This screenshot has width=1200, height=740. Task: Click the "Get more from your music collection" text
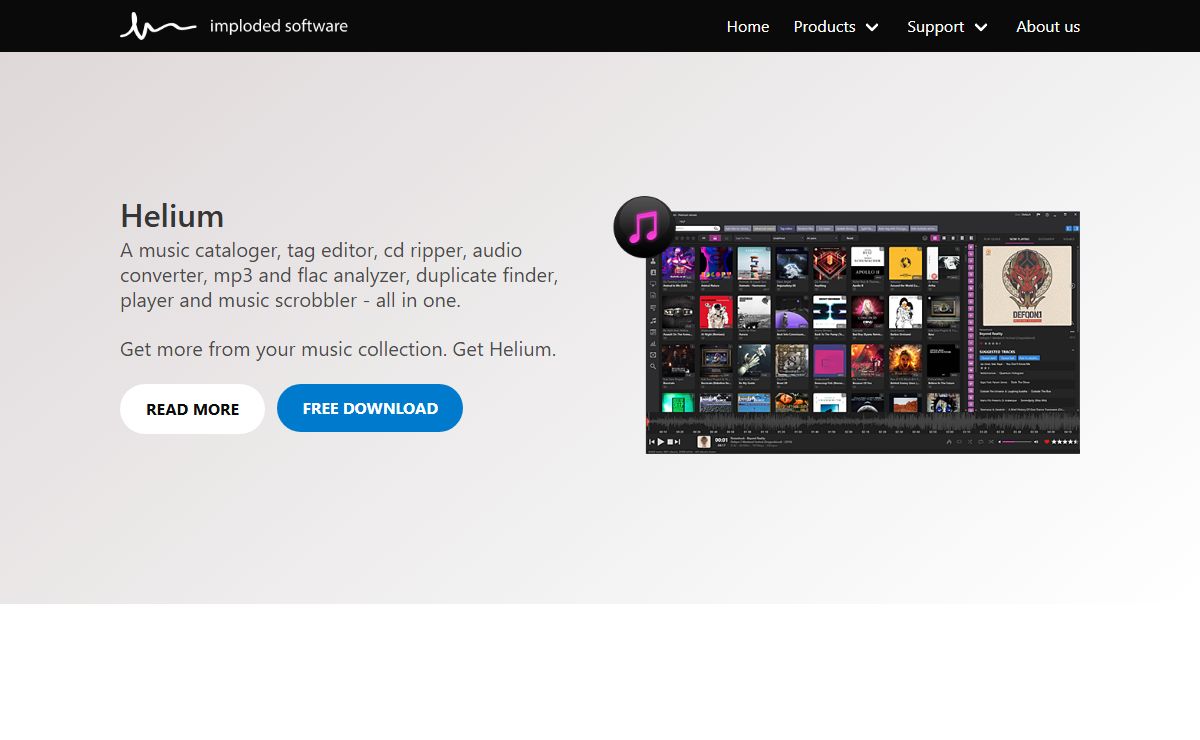(338, 350)
